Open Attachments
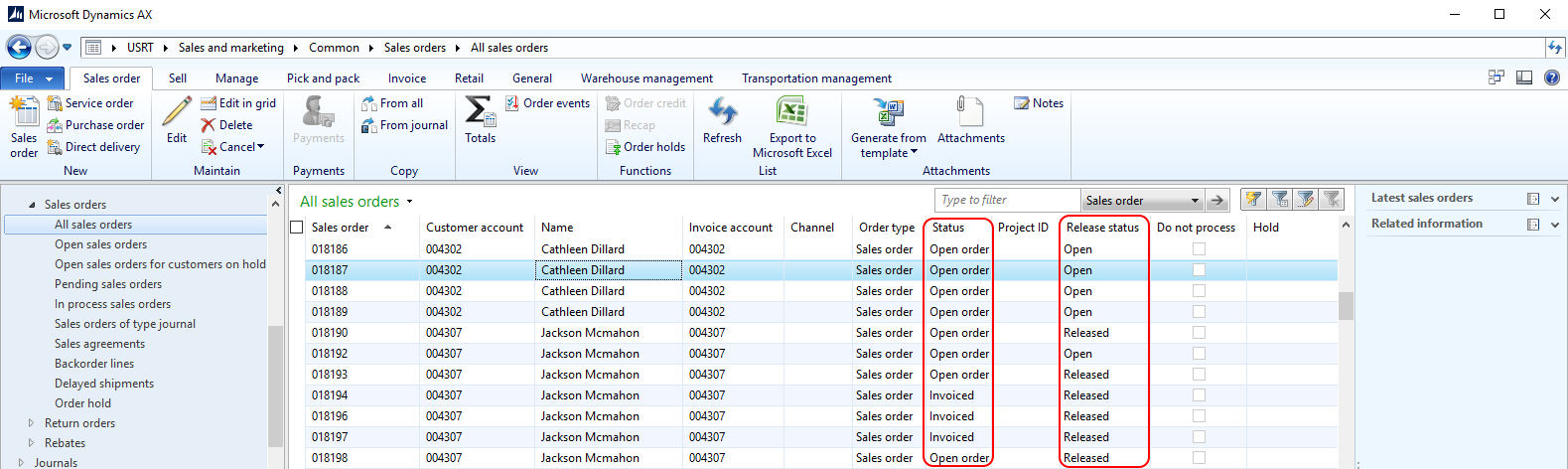Image resolution: width=1568 pixels, height=469 pixels. [970, 120]
